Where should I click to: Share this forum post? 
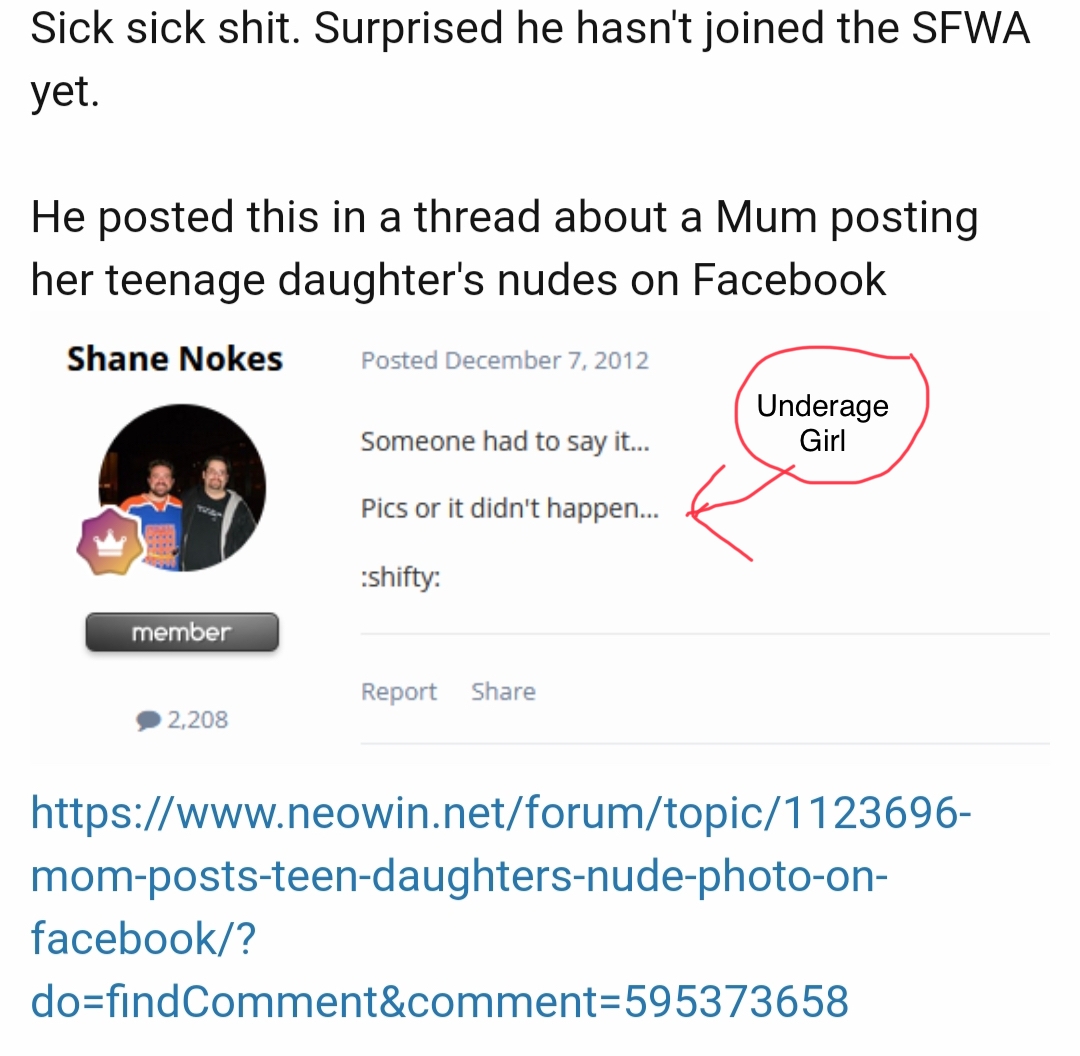click(x=503, y=692)
